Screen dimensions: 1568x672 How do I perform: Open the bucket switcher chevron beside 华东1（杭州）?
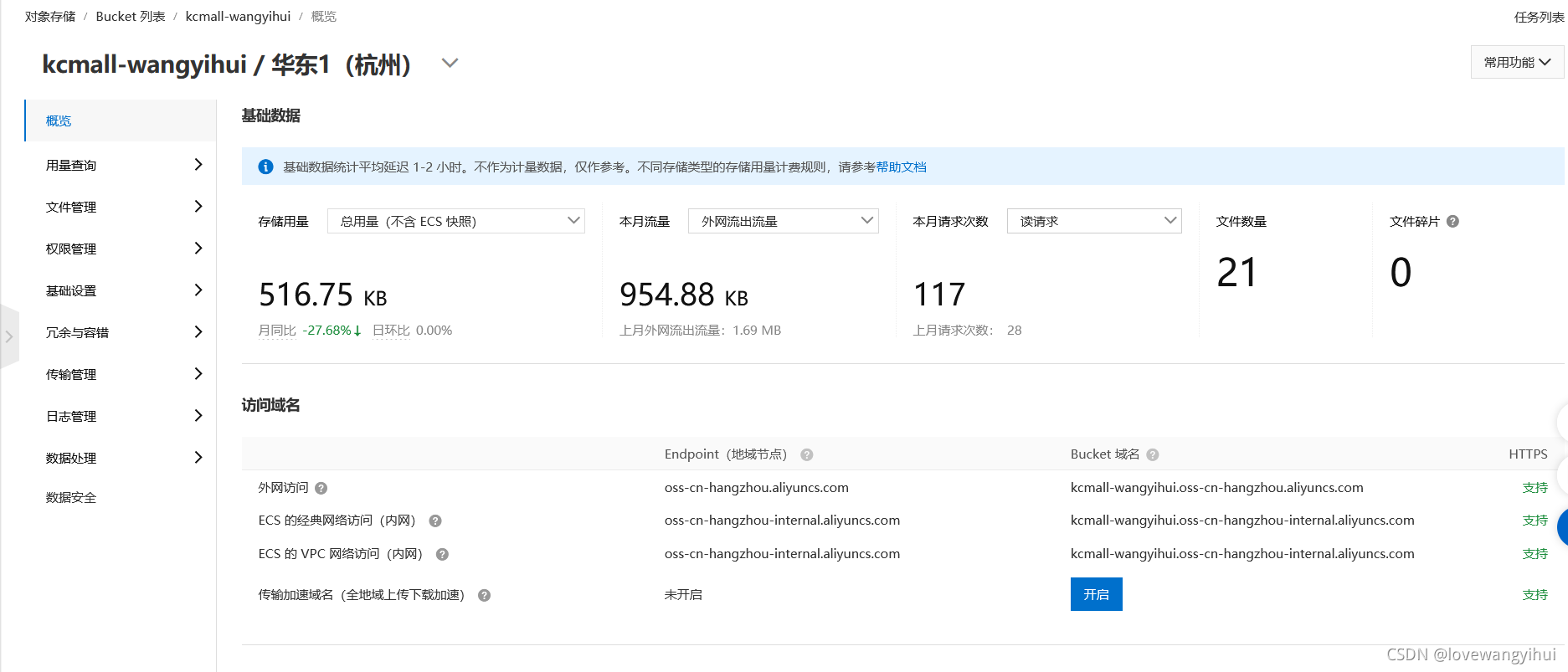click(x=450, y=63)
